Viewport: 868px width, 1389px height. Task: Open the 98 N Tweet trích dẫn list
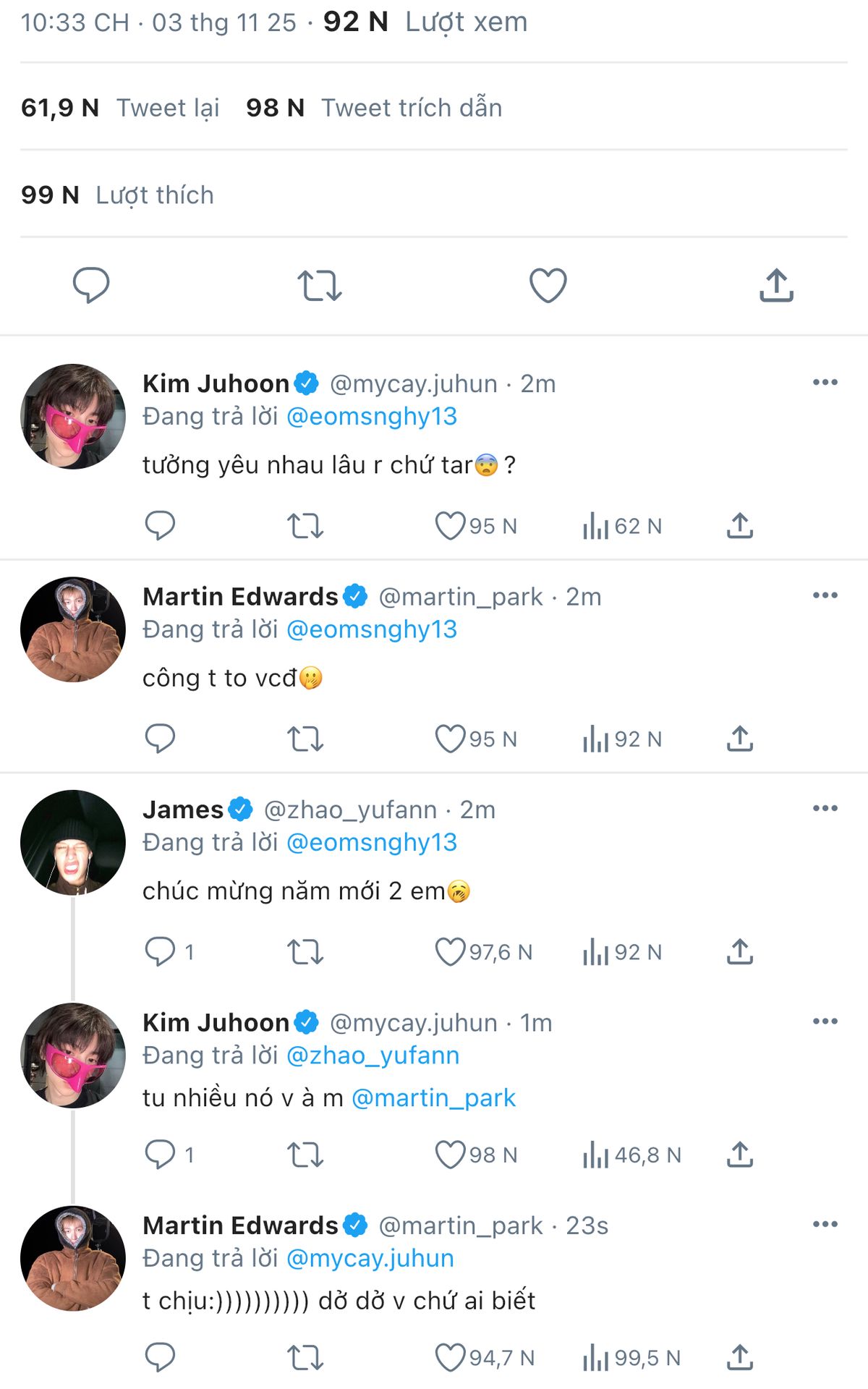(x=374, y=108)
